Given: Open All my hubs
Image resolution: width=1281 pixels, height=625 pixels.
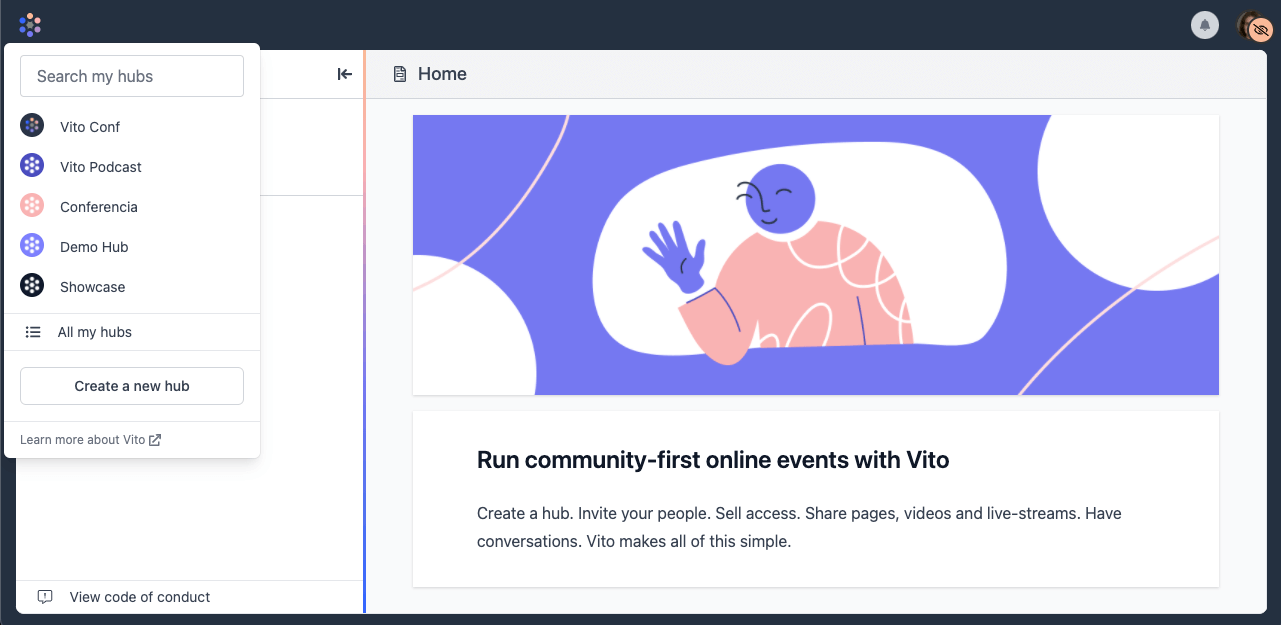Looking at the screenshot, I should pos(95,332).
